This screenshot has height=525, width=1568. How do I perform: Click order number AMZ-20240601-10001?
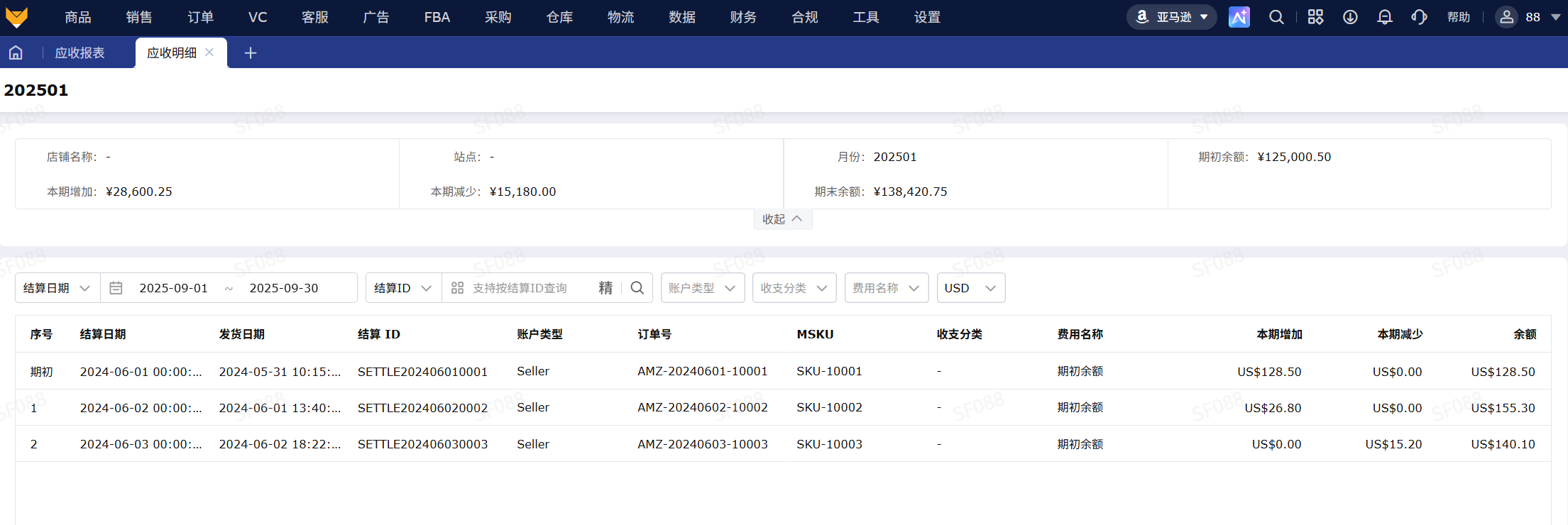703,371
